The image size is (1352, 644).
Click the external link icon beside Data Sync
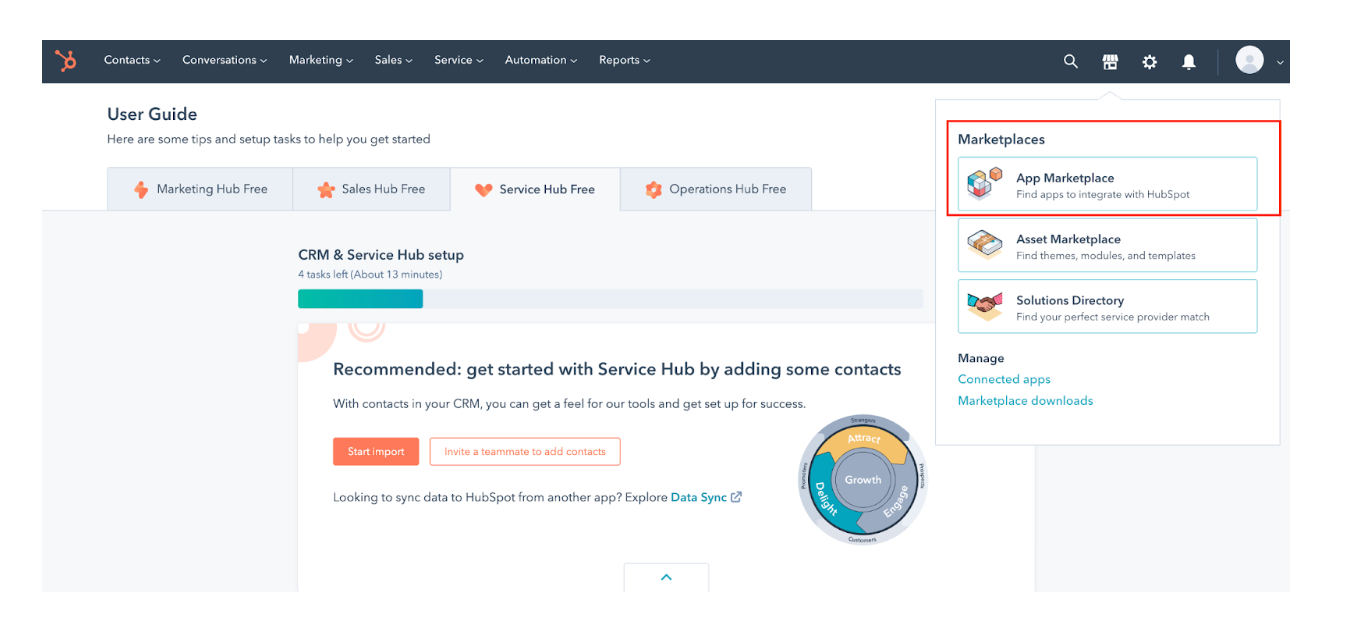pos(737,497)
